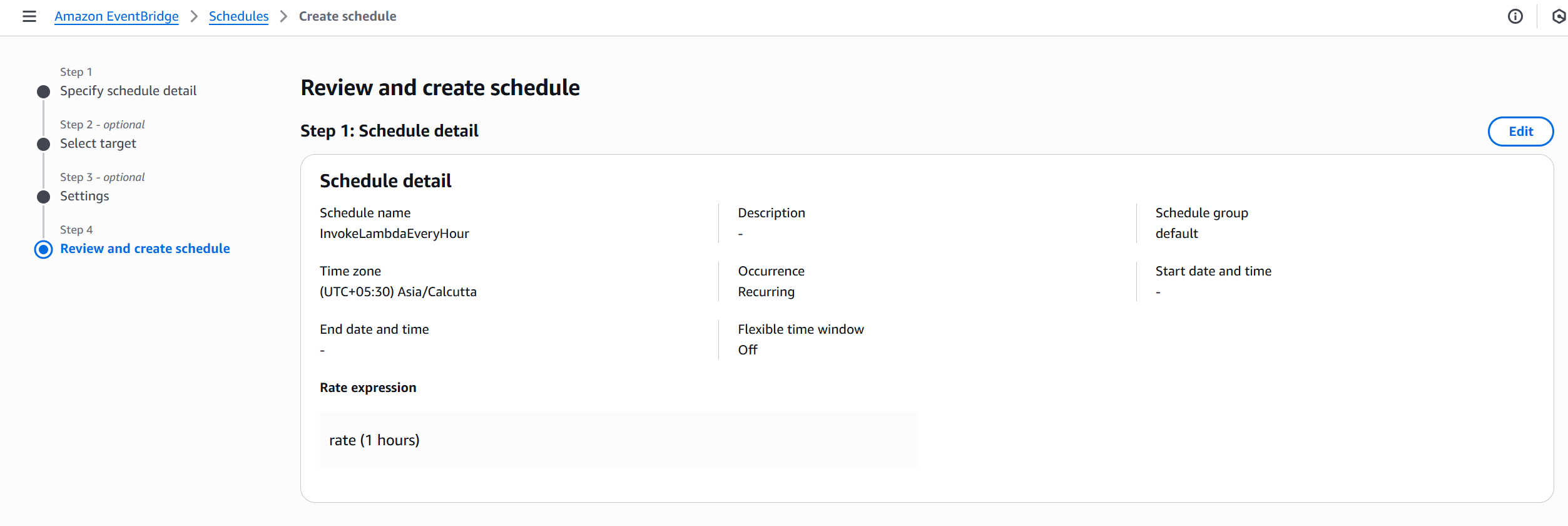
Task: Click the Step 1 circle marker
Action: coord(43,92)
